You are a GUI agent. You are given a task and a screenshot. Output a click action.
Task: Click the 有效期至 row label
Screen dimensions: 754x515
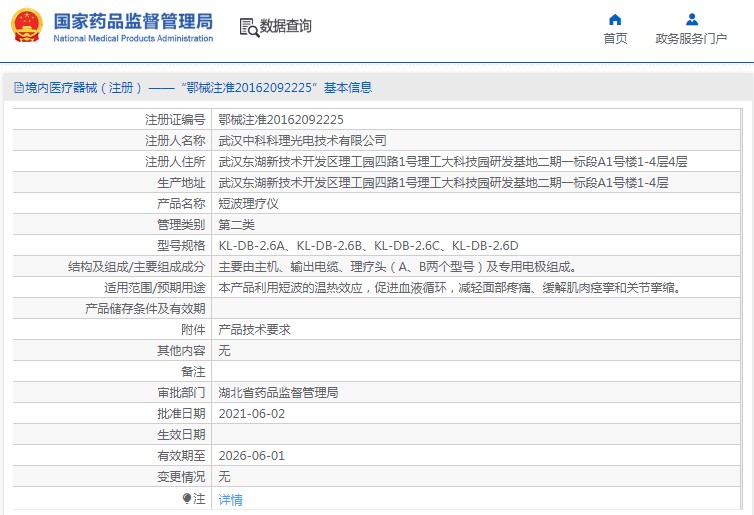coord(181,456)
